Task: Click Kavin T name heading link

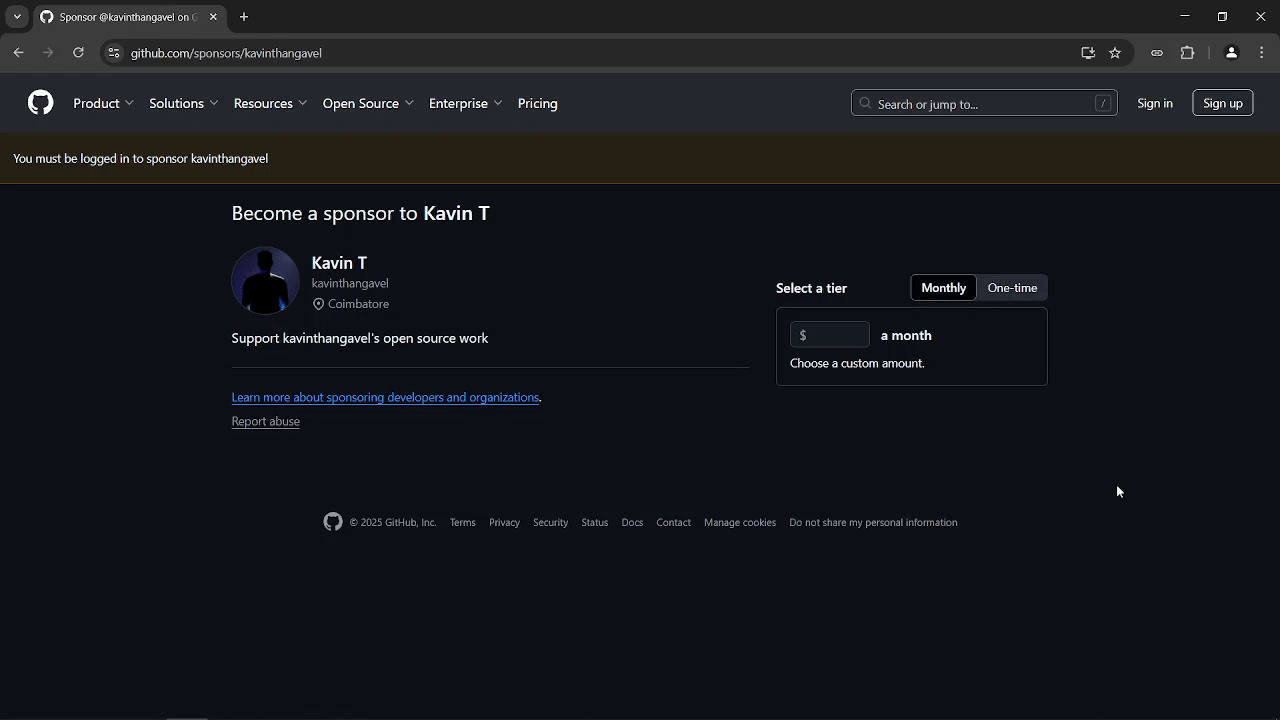Action: [339, 263]
